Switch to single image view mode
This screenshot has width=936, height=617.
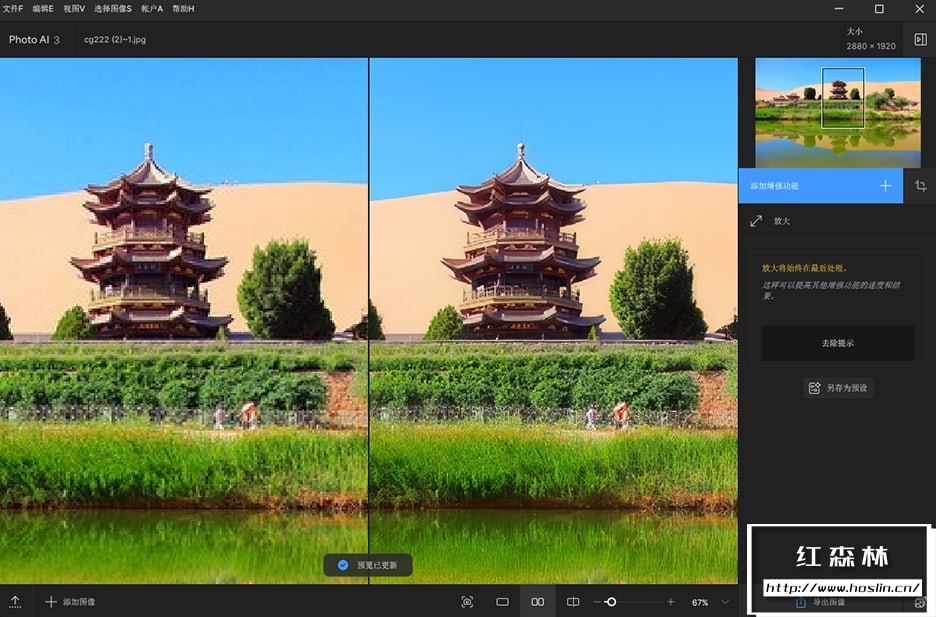[x=502, y=602]
